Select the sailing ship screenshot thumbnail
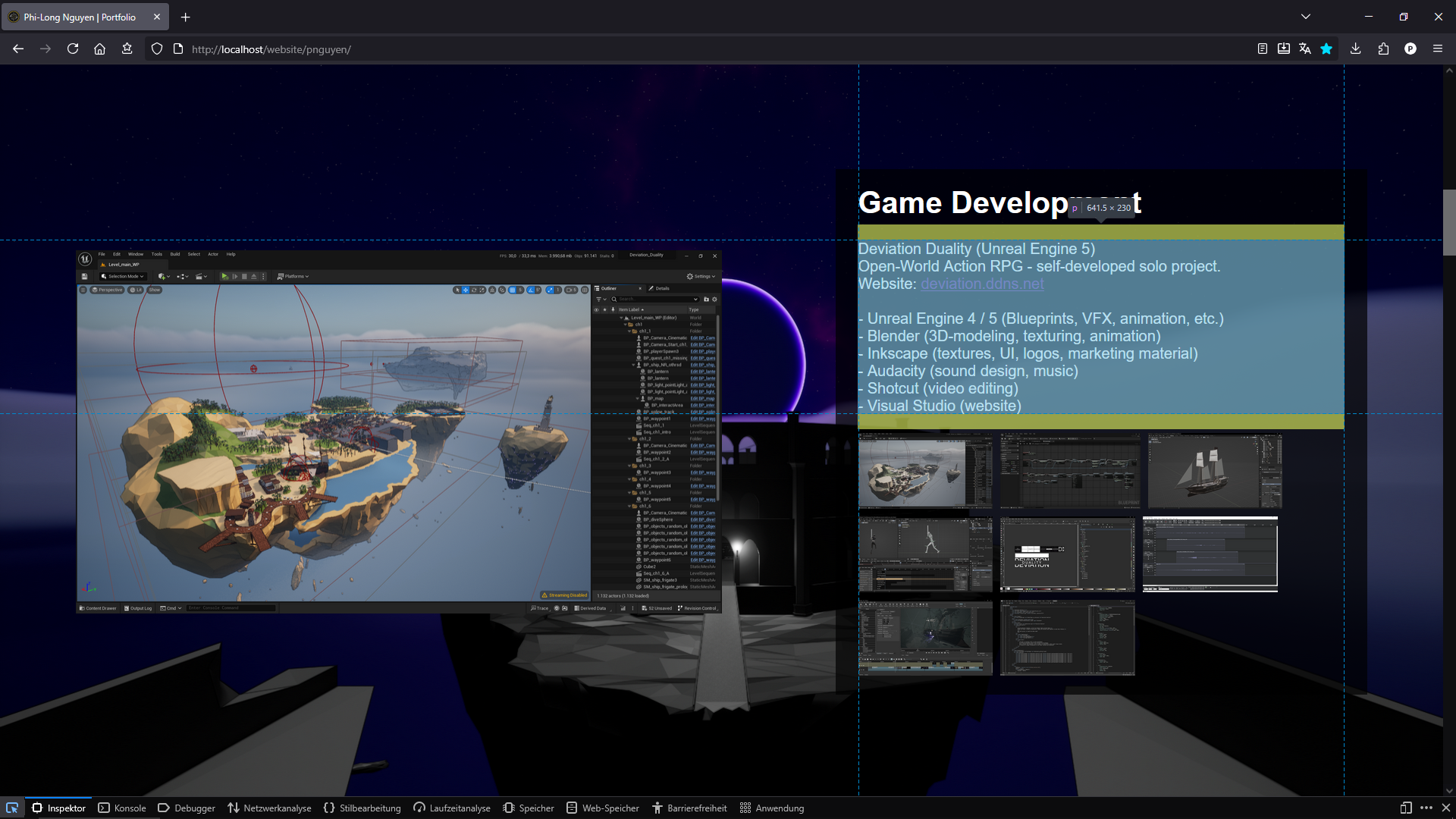This screenshot has width=1456, height=819. 1214,471
